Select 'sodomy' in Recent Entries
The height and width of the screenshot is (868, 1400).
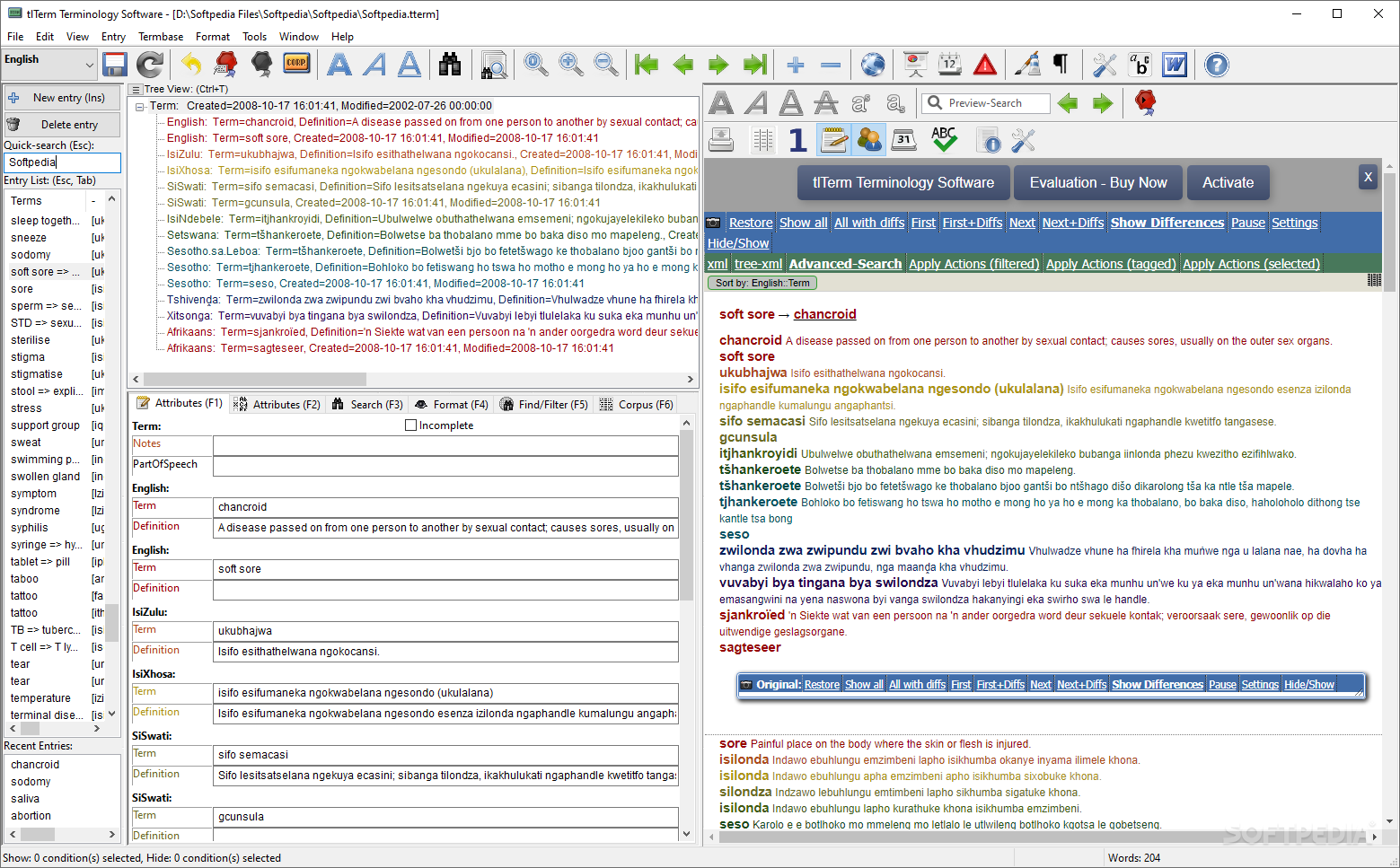(x=31, y=782)
